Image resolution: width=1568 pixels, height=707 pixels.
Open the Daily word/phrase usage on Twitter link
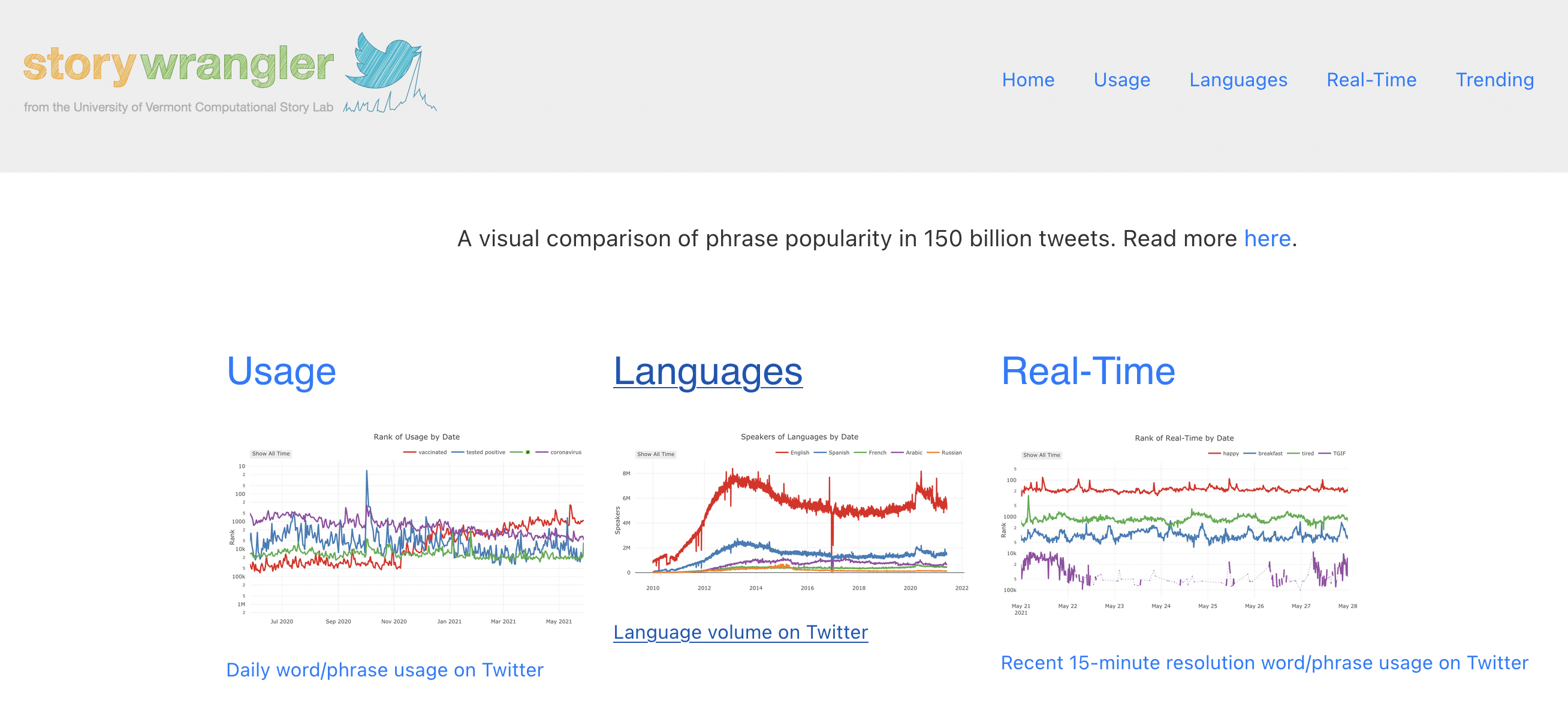coord(384,670)
